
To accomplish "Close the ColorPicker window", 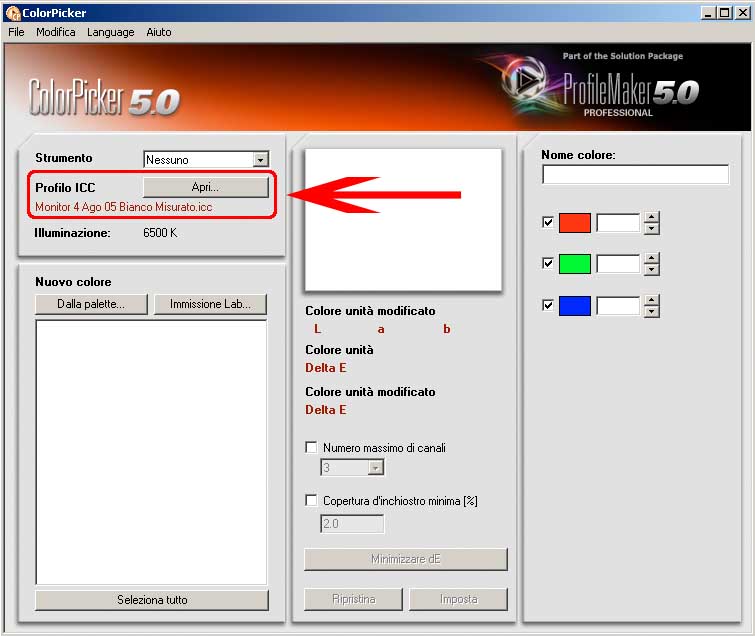I will click(x=743, y=13).
